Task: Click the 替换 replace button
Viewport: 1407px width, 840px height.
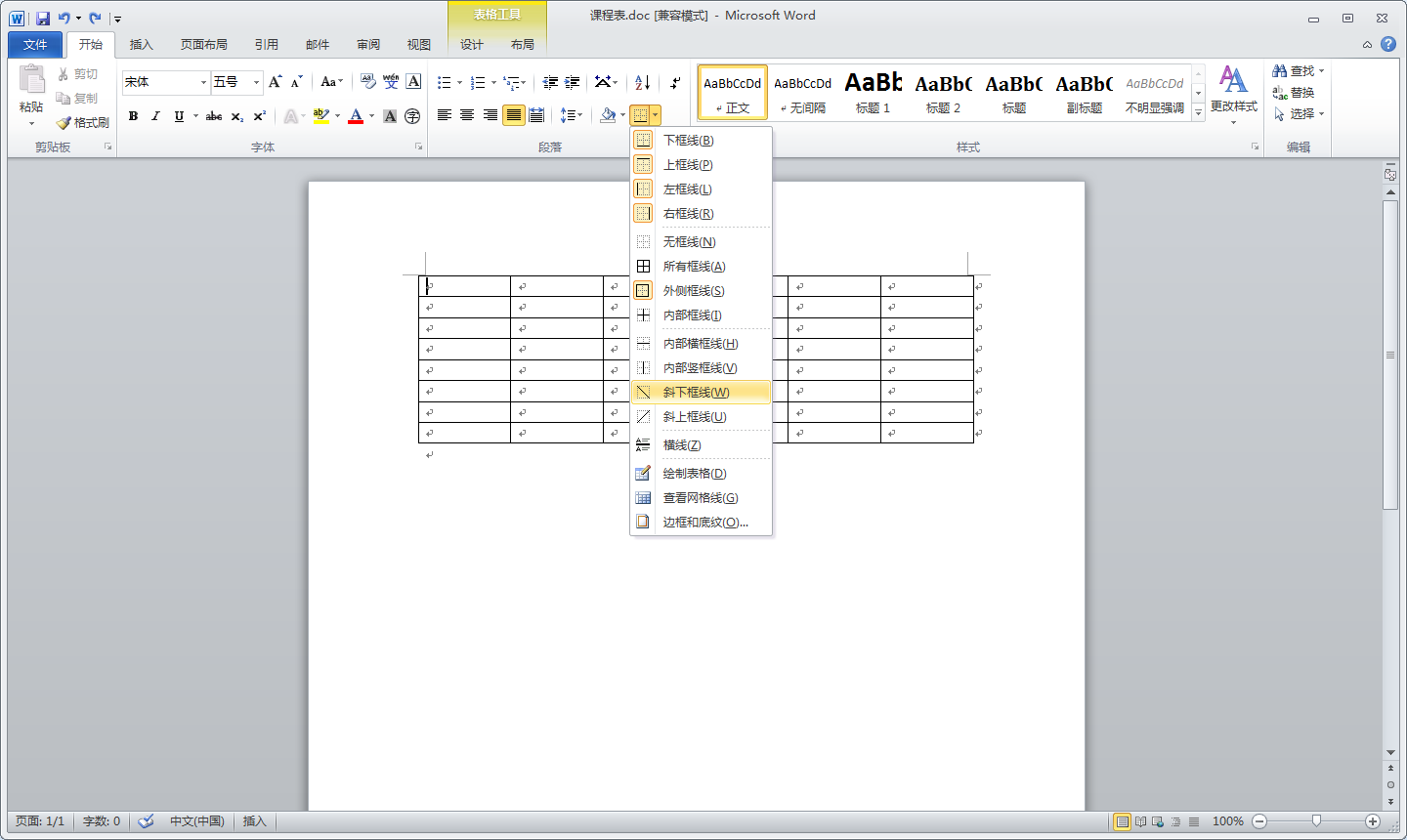Action: pyautogui.click(x=1294, y=93)
